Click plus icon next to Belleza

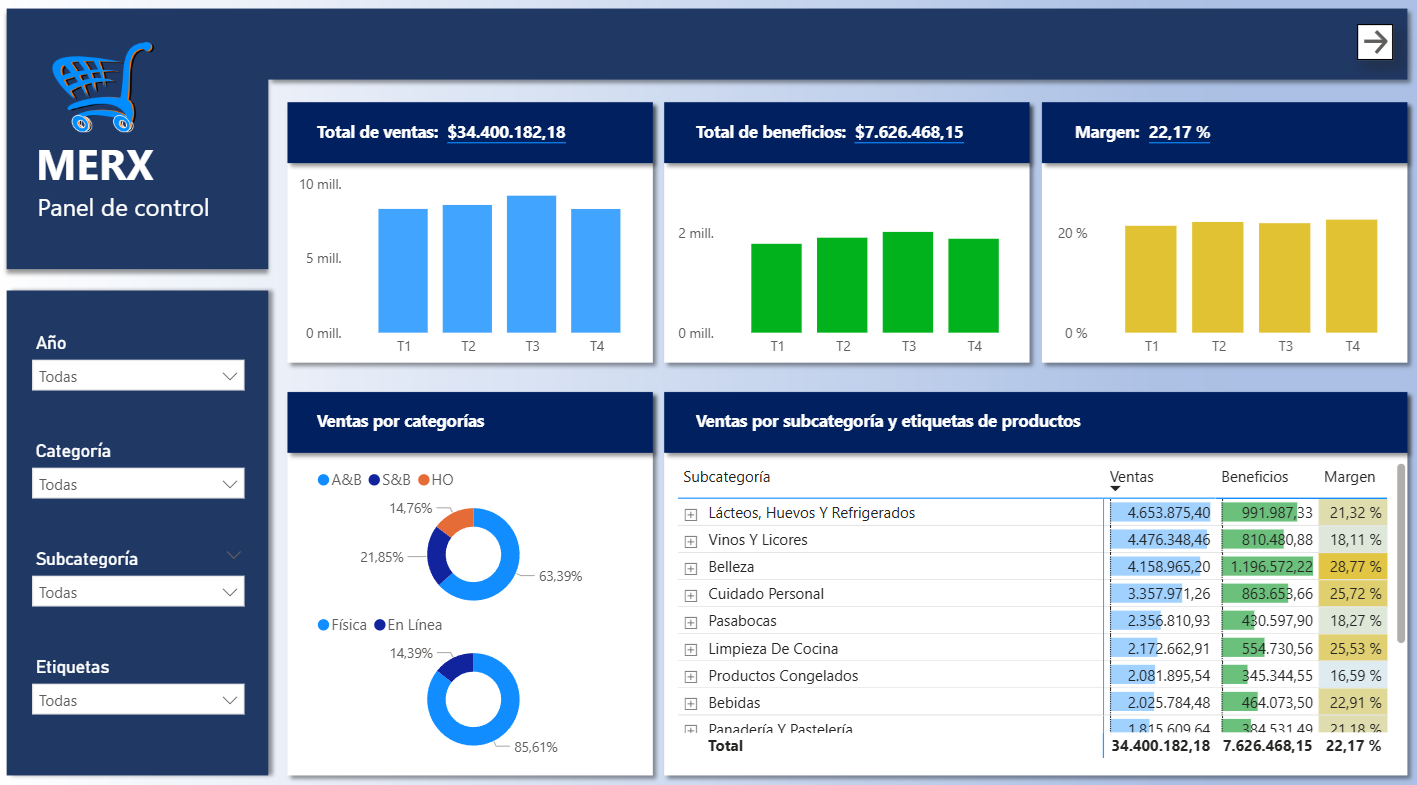click(690, 567)
